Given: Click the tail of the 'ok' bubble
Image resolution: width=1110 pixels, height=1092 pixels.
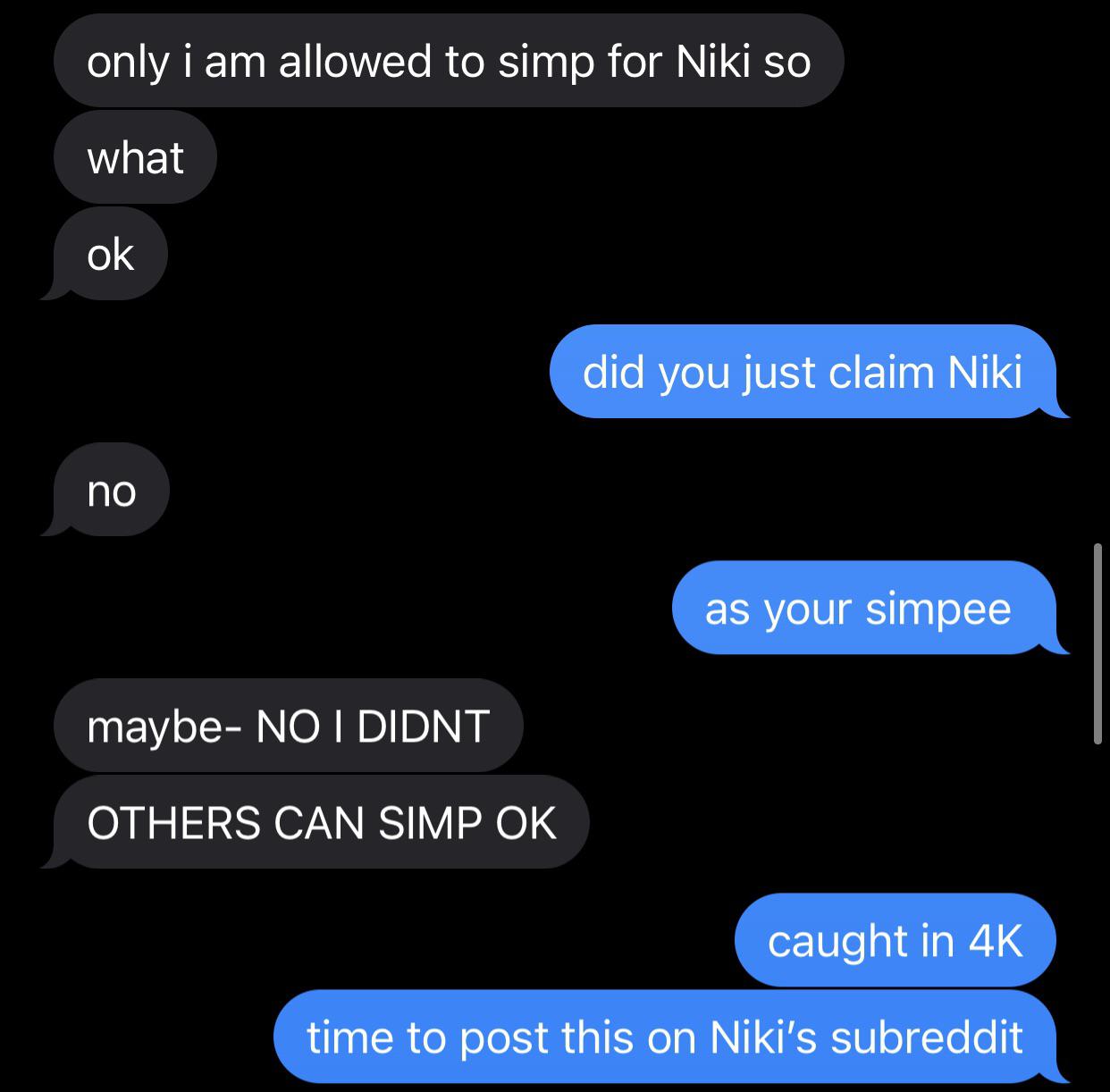Looking at the screenshot, I should click(x=52, y=290).
